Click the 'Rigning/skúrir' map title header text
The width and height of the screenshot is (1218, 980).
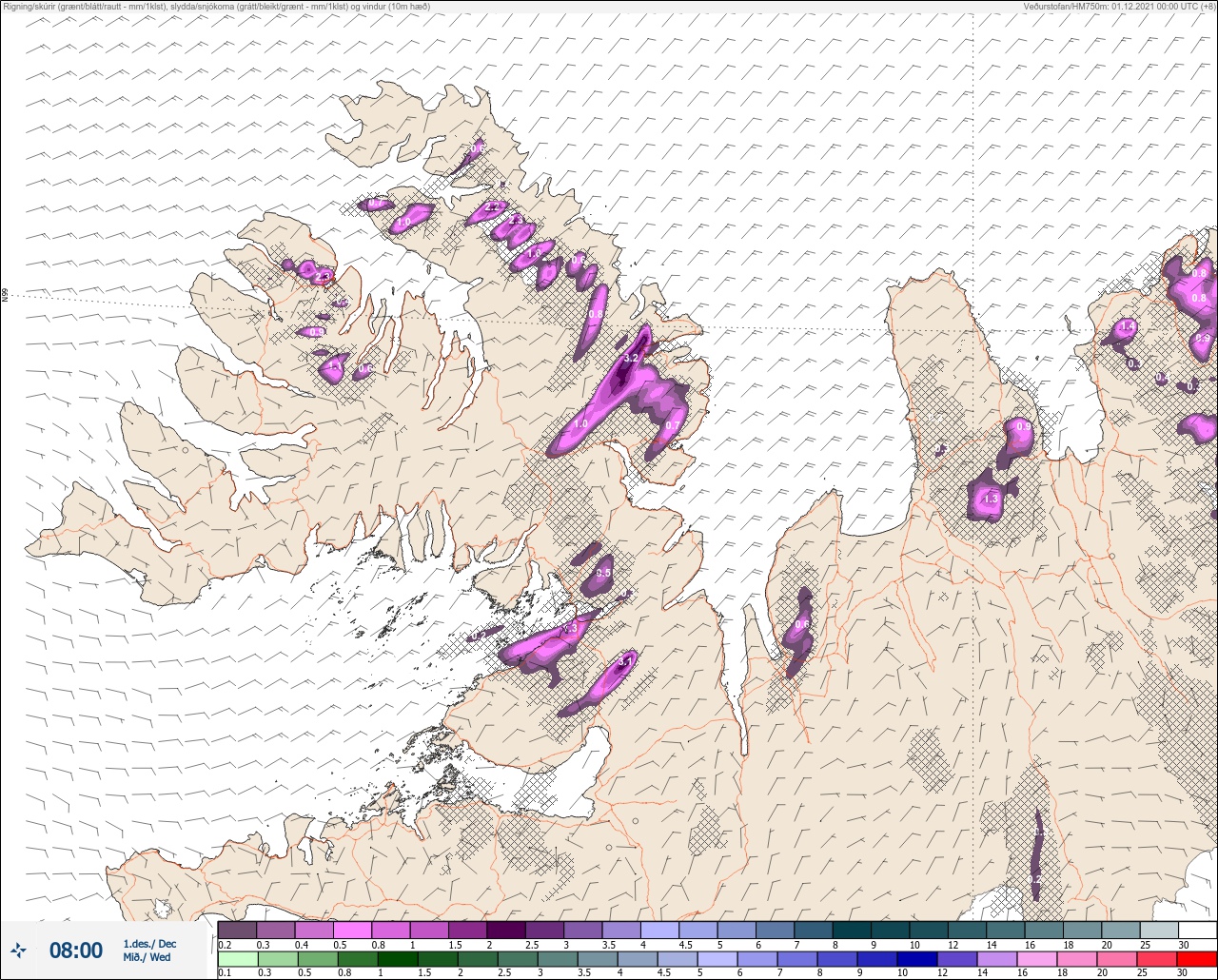pos(216,7)
